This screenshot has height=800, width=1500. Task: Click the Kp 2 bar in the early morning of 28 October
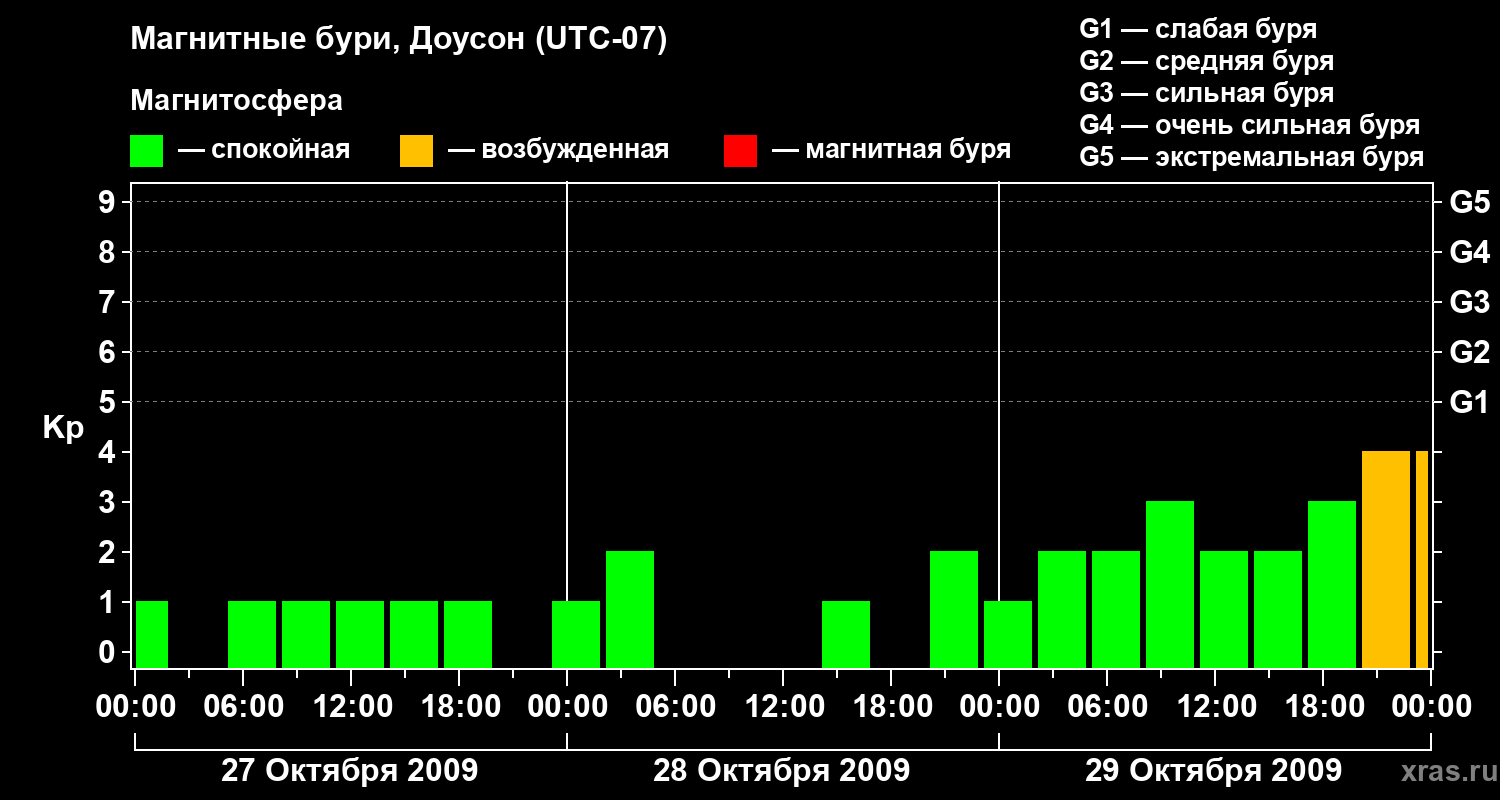click(x=630, y=610)
